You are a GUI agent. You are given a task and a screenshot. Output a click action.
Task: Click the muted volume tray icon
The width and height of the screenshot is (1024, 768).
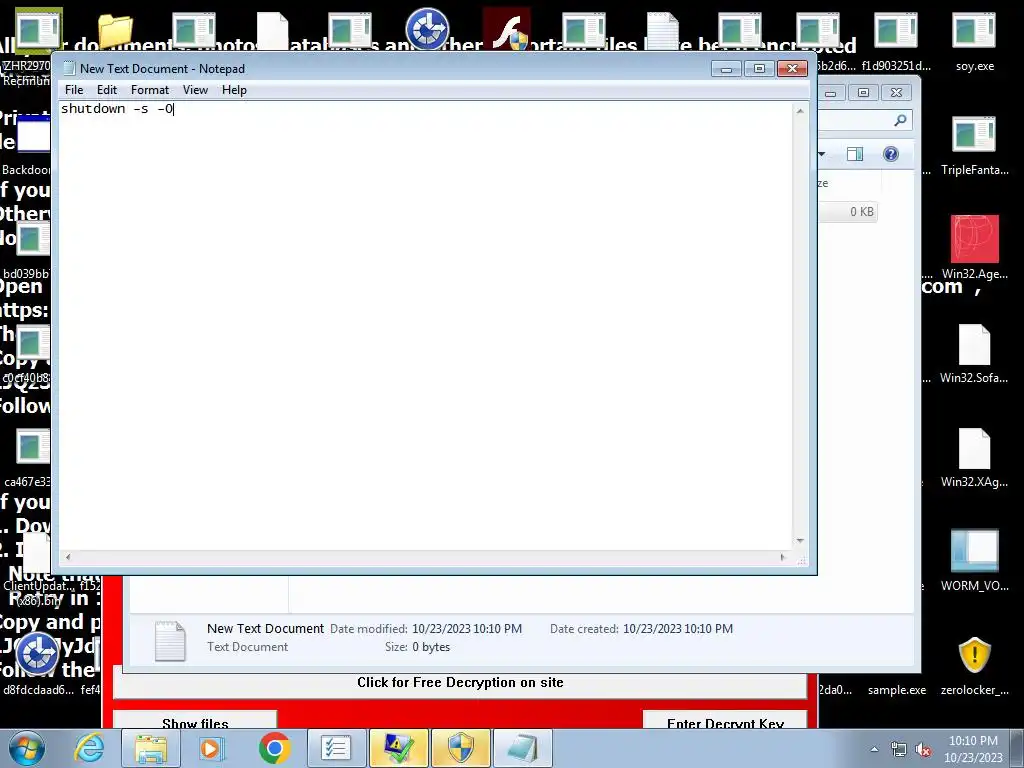click(x=923, y=749)
